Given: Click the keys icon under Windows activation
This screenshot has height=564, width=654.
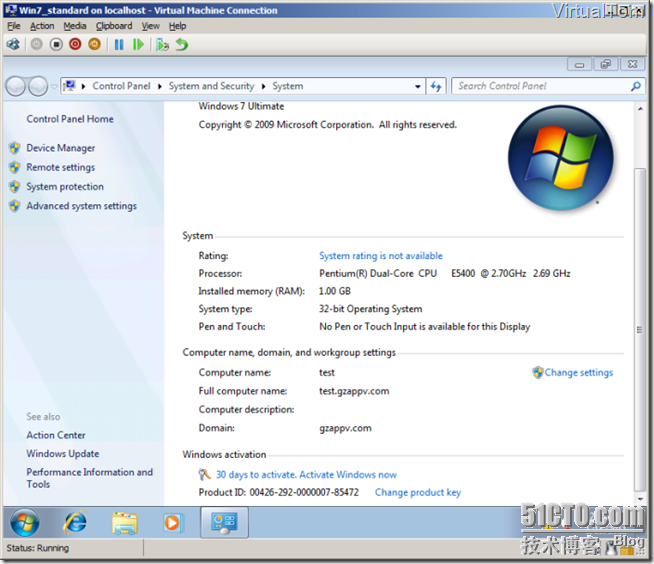Looking at the screenshot, I should [x=204, y=474].
